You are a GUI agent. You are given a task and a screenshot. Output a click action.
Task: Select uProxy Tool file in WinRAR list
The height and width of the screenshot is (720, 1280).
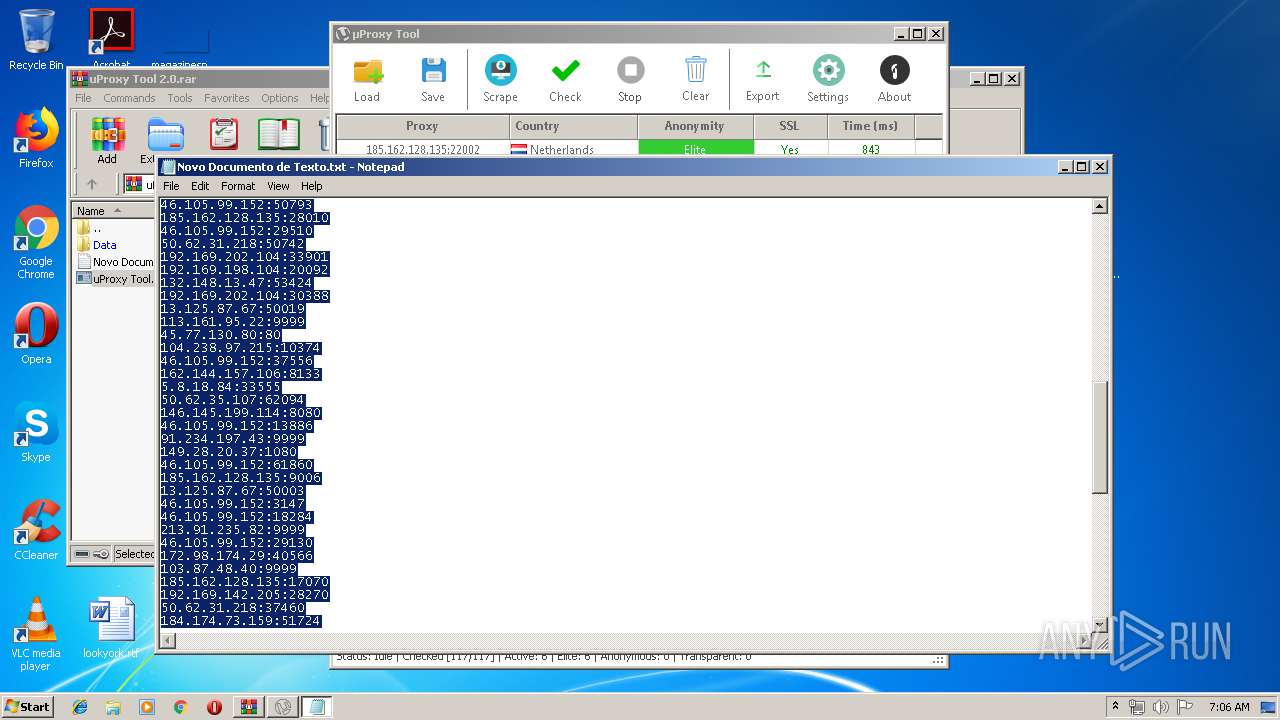(x=114, y=279)
